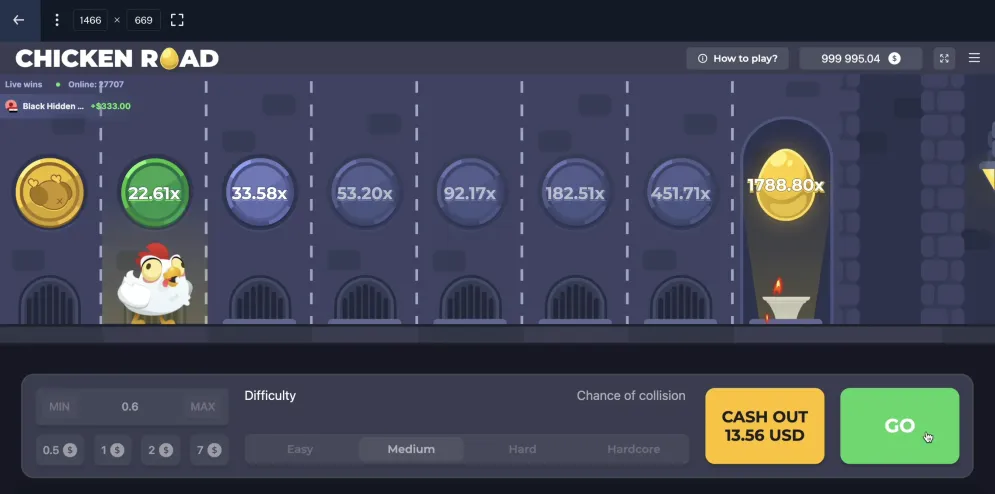Click the green 22.61x multiplier coin
This screenshot has height=494, width=995.
tap(155, 192)
